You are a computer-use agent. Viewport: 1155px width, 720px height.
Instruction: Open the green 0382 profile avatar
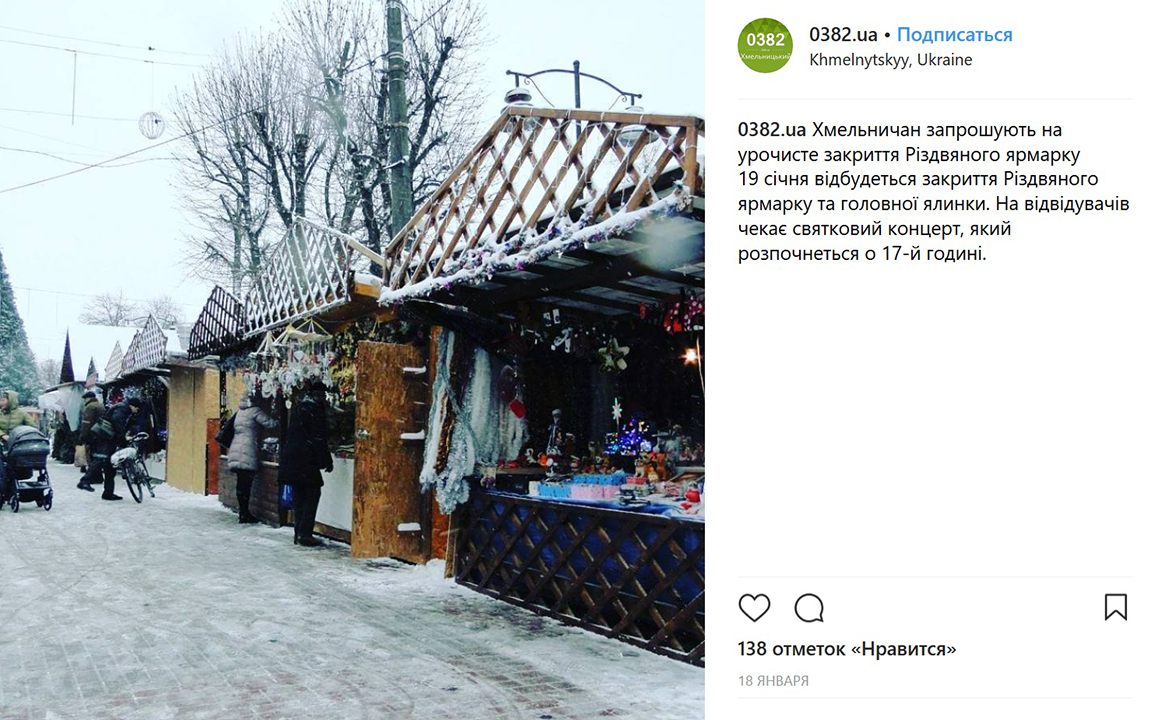click(765, 45)
